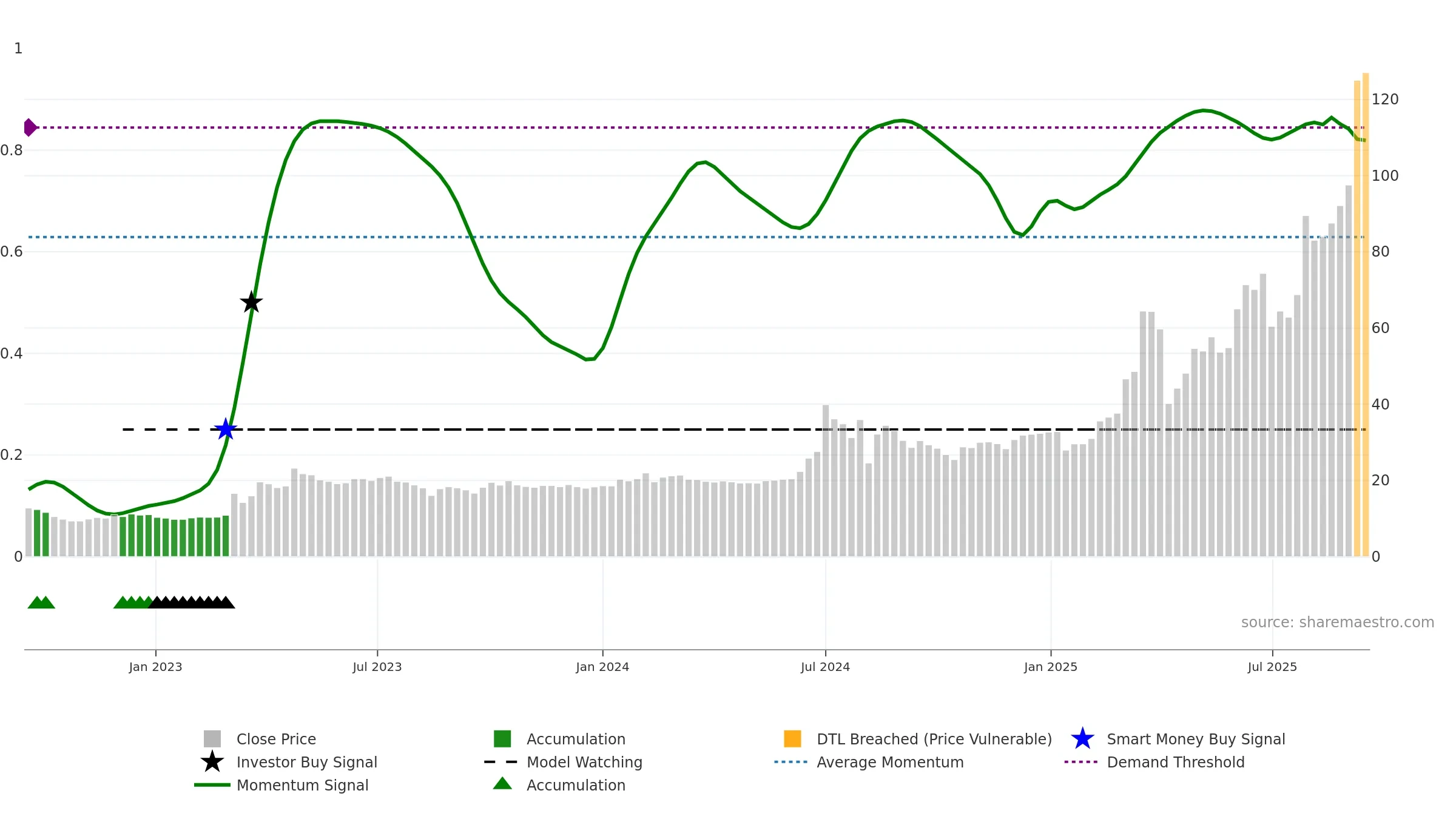Image resolution: width=1456 pixels, height=819 pixels.
Task: Click the black Investor Buy Signal star on the chart
Action: coord(251,302)
